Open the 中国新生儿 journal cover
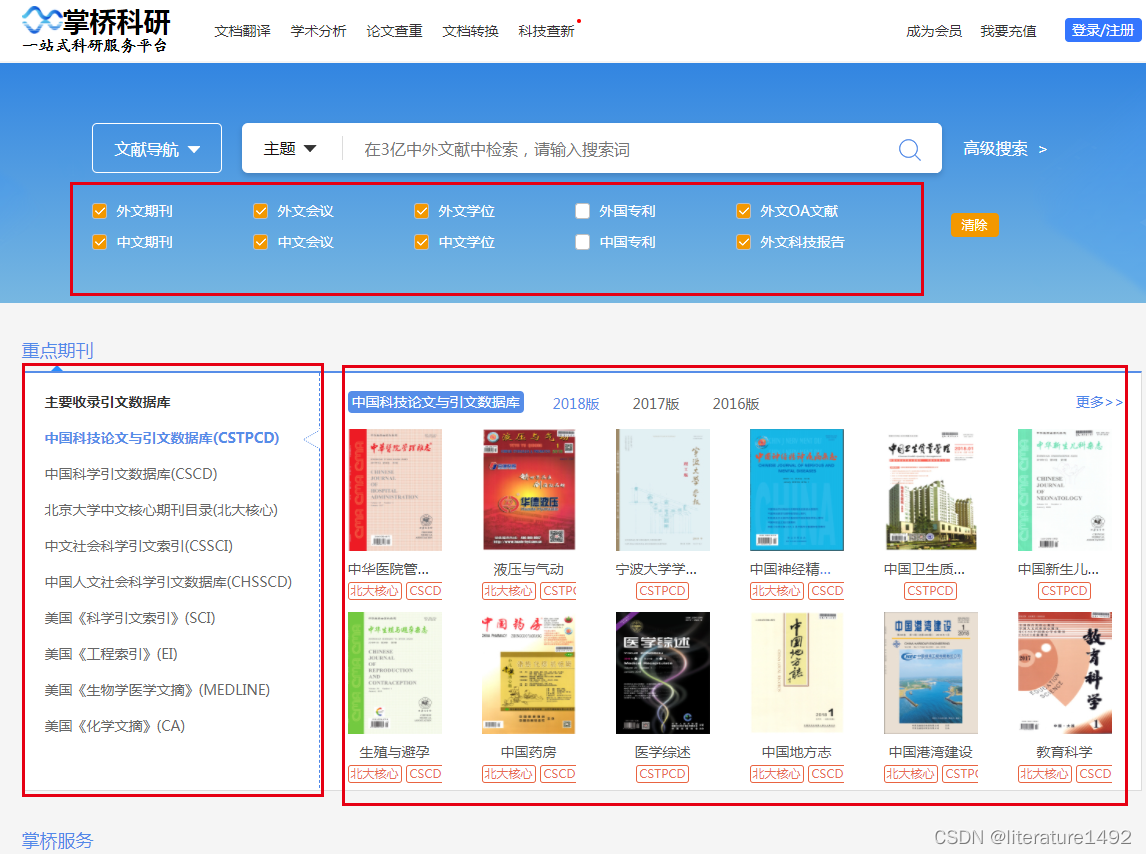 click(x=1065, y=490)
